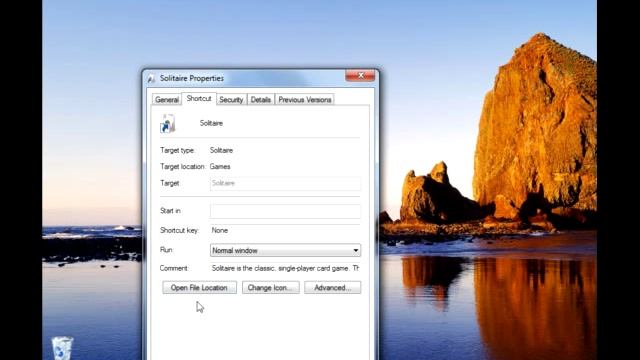
Task: Click the greyed Target field
Action: pyautogui.click(x=285, y=183)
